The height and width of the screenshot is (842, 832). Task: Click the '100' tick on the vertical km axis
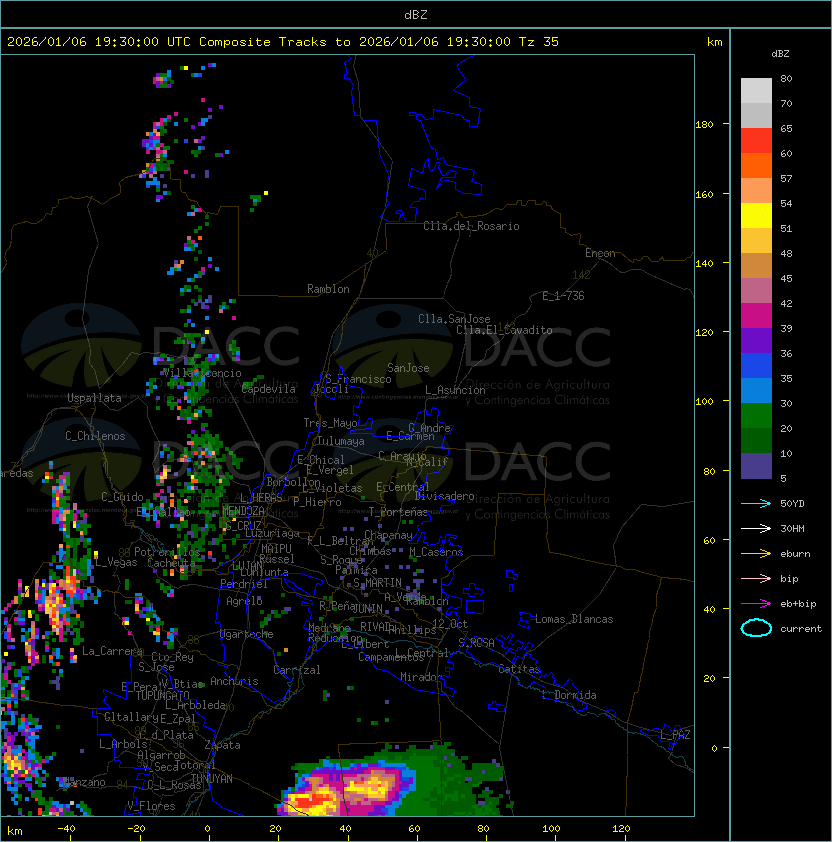(704, 402)
